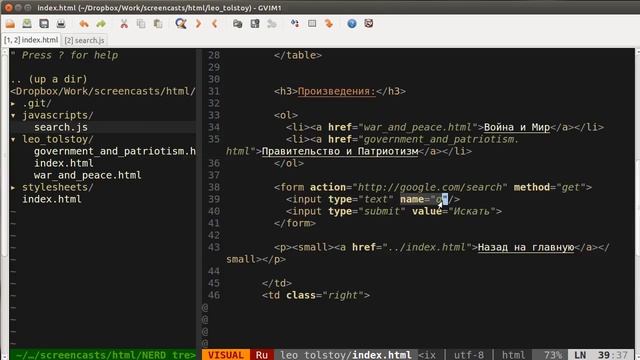Load a saved session icon
The height and width of the screenshot is (360, 640).
tap(238, 24)
